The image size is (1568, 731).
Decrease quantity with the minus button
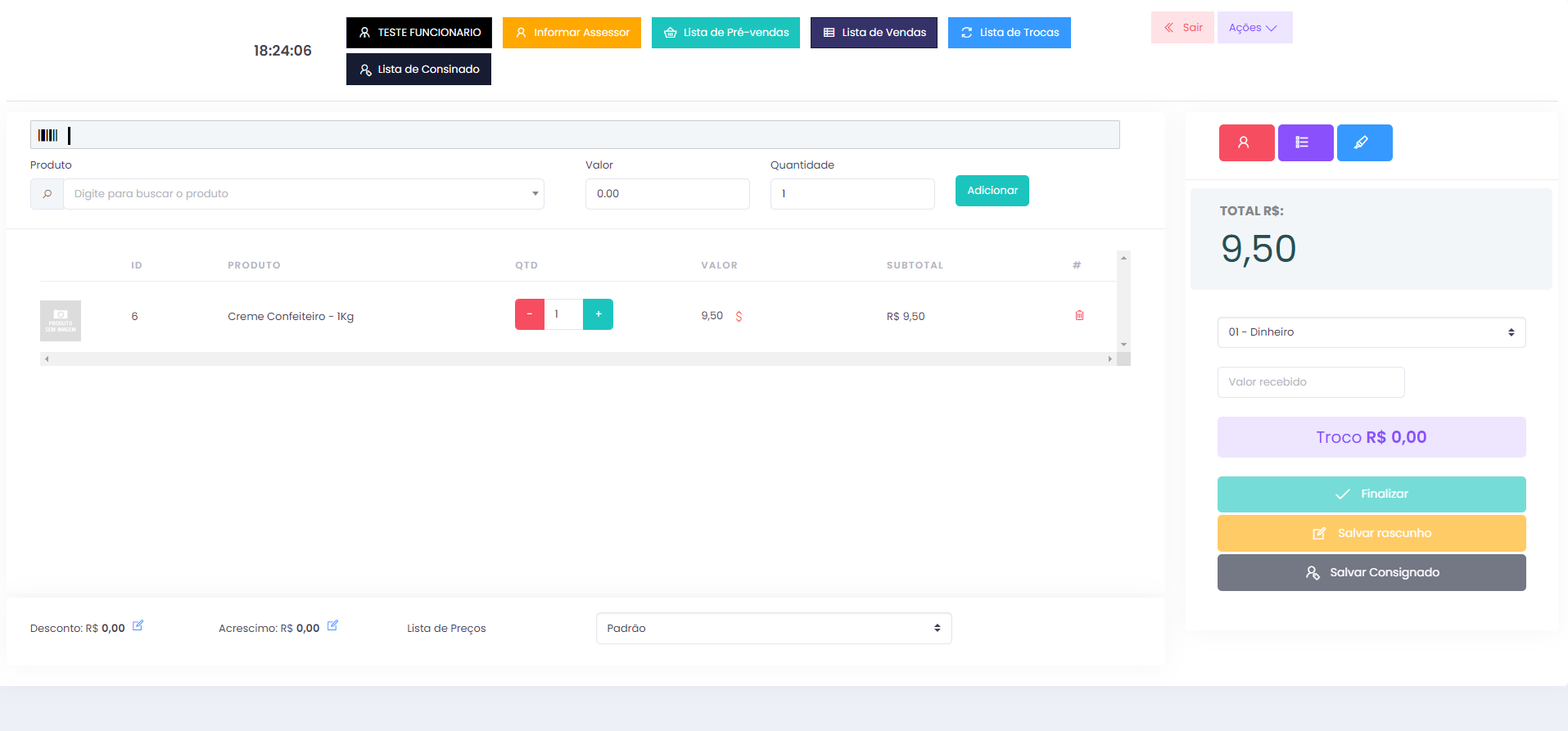pyautogui.click(x=530, y=314)
